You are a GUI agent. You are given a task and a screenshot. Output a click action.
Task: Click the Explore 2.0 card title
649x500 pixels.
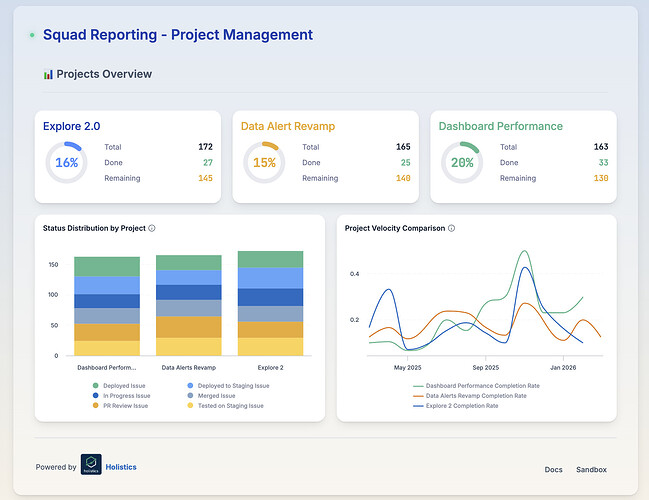point(72,126)
